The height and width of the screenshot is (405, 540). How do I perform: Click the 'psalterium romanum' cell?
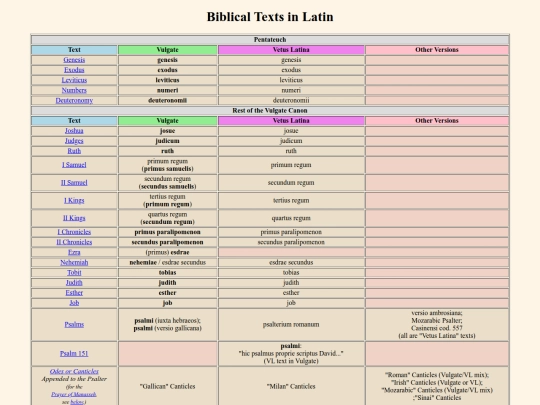point(291,324)
